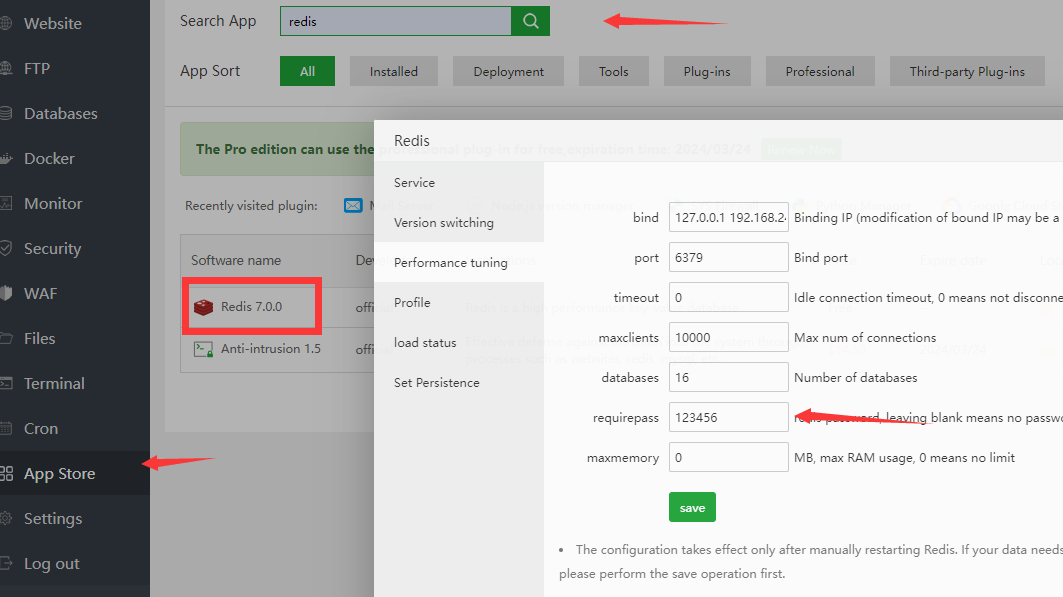
Task: Open Settings in the sidebar
Action: click(52, 519)
